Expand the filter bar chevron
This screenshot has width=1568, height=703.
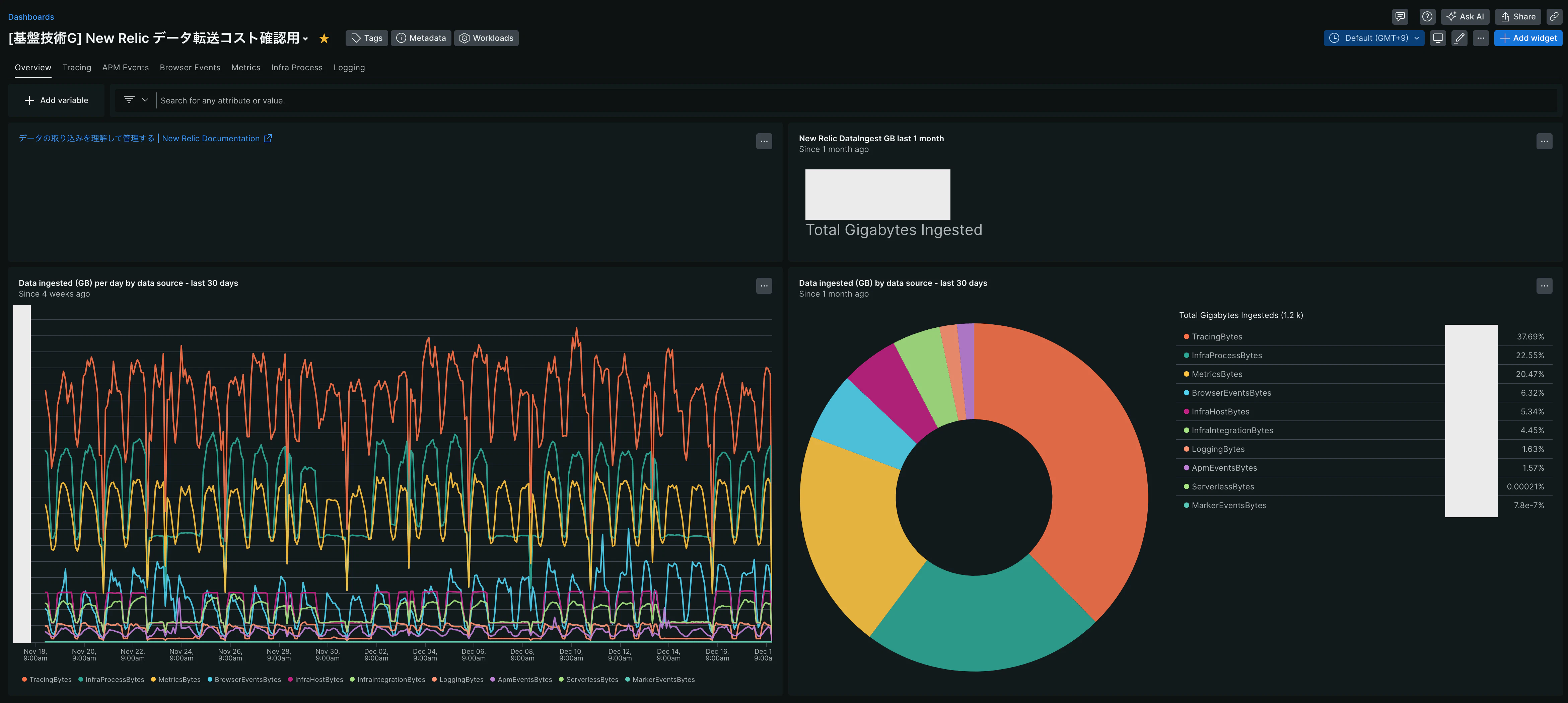(x=145, y=100)
